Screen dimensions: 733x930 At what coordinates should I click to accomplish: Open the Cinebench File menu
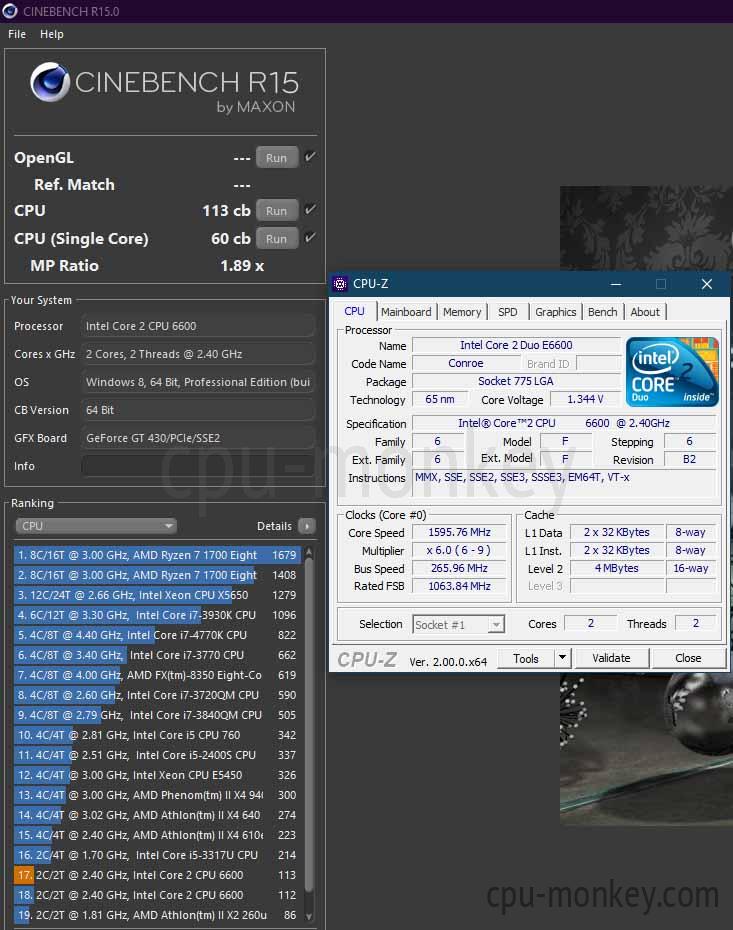click(x=17, y=34)
